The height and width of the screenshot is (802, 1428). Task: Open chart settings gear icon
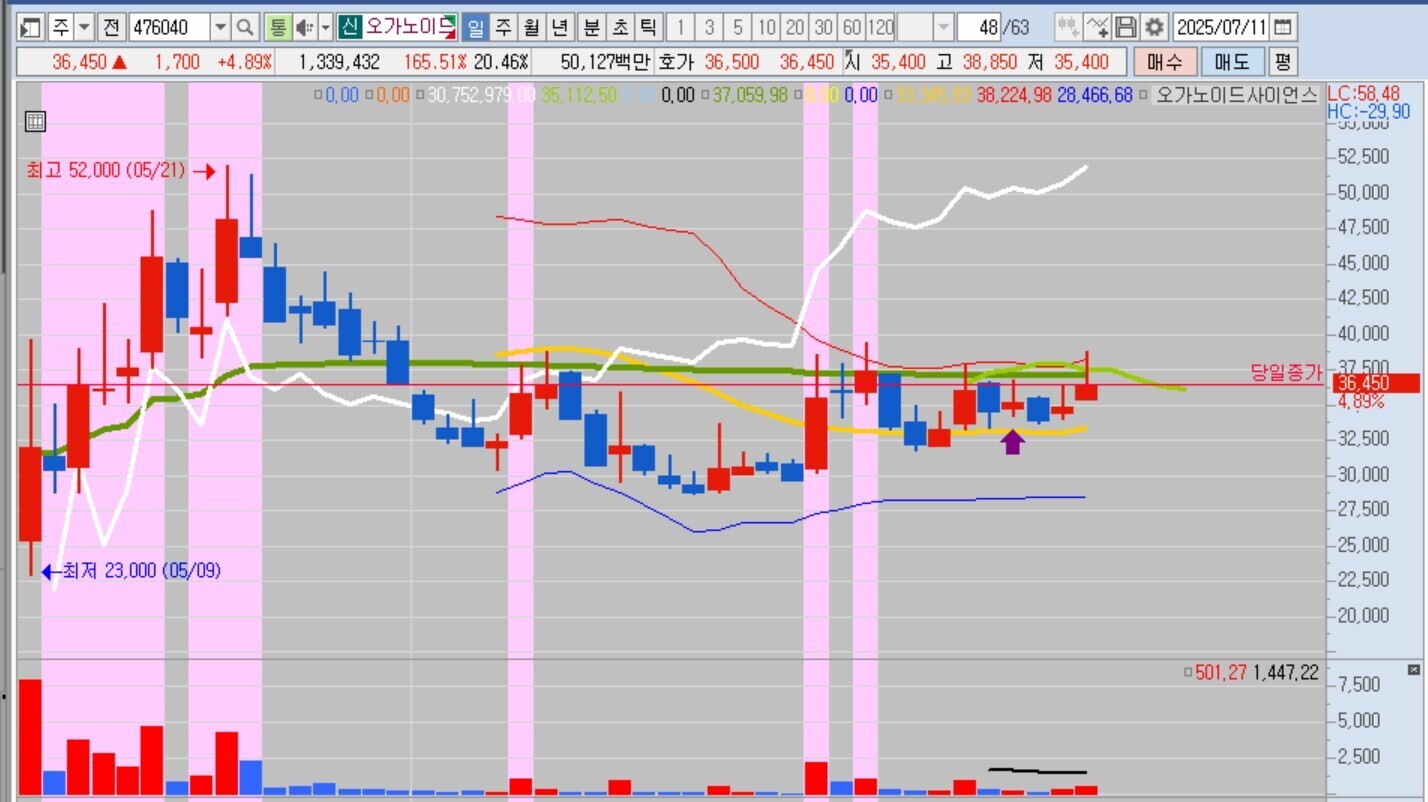coord(1155,27)
